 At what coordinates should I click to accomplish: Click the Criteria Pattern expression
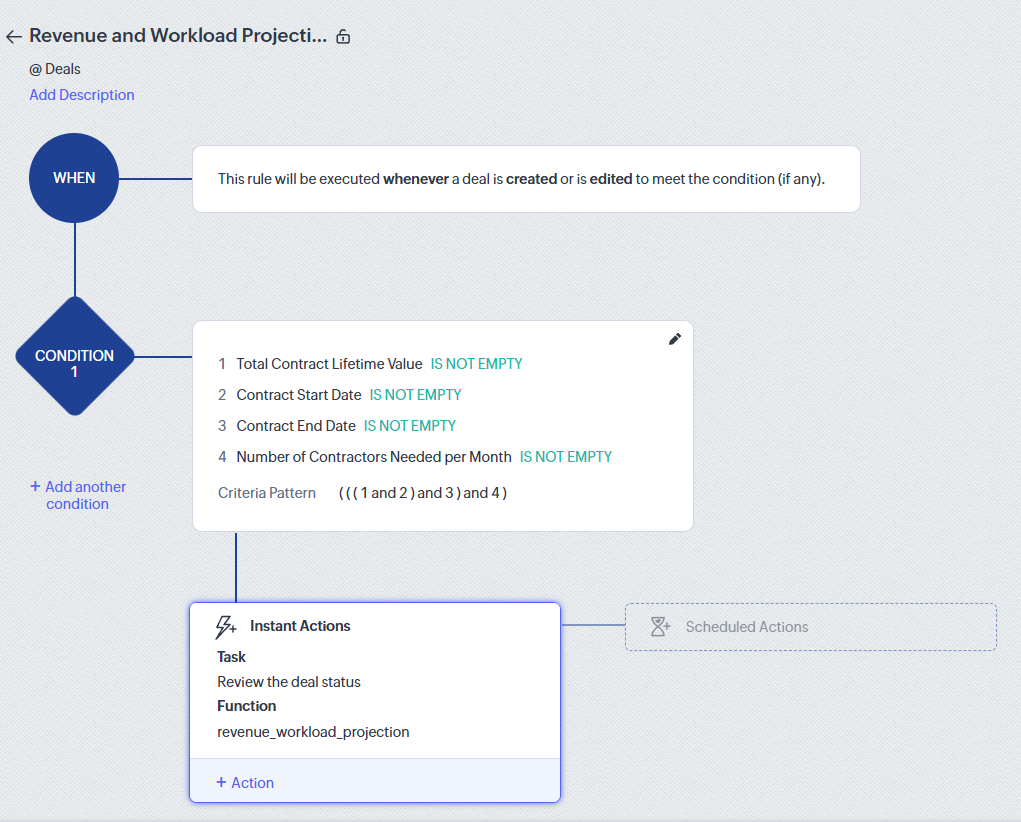tap(423, 493)
